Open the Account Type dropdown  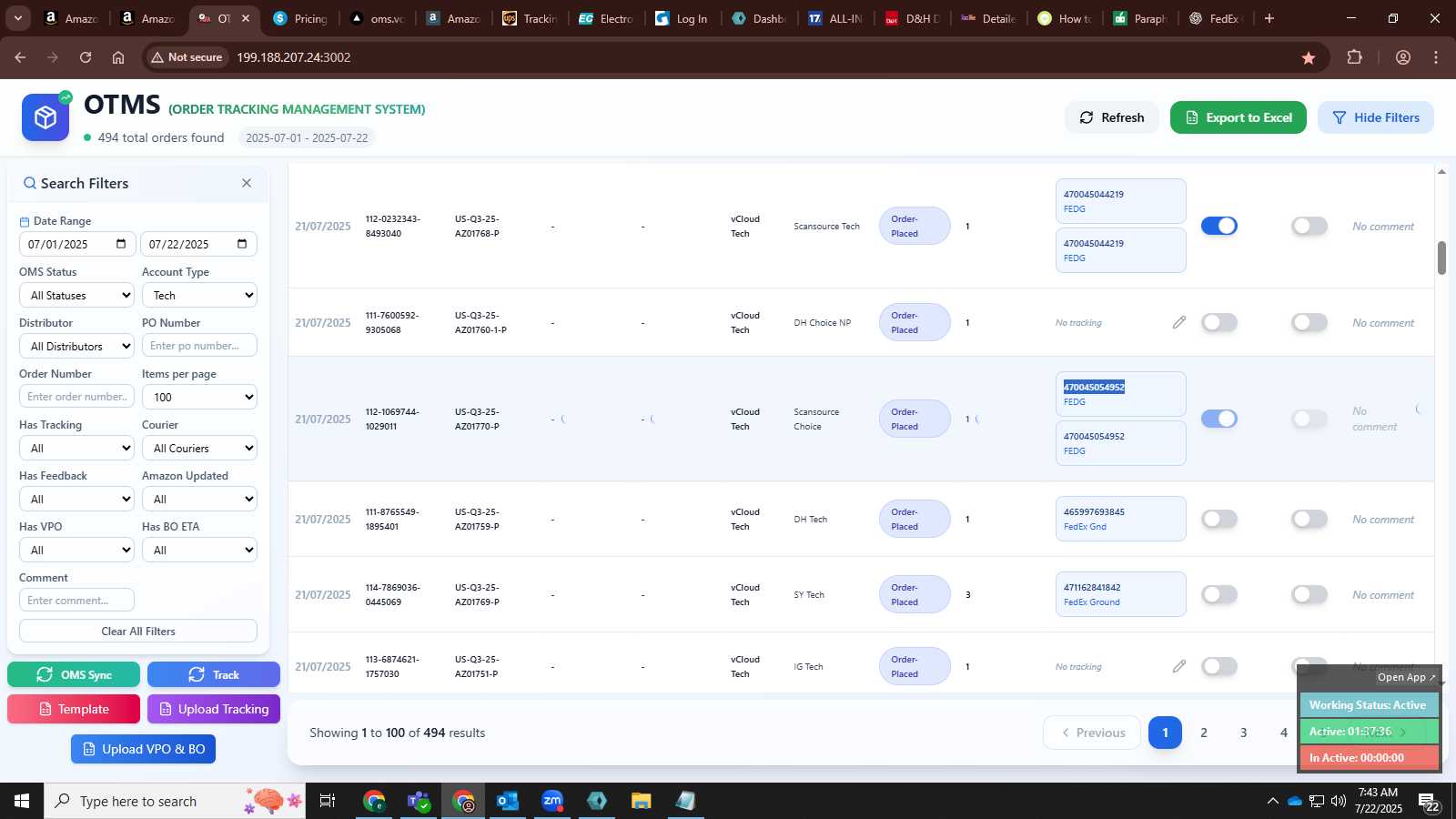tap(199, 295)
